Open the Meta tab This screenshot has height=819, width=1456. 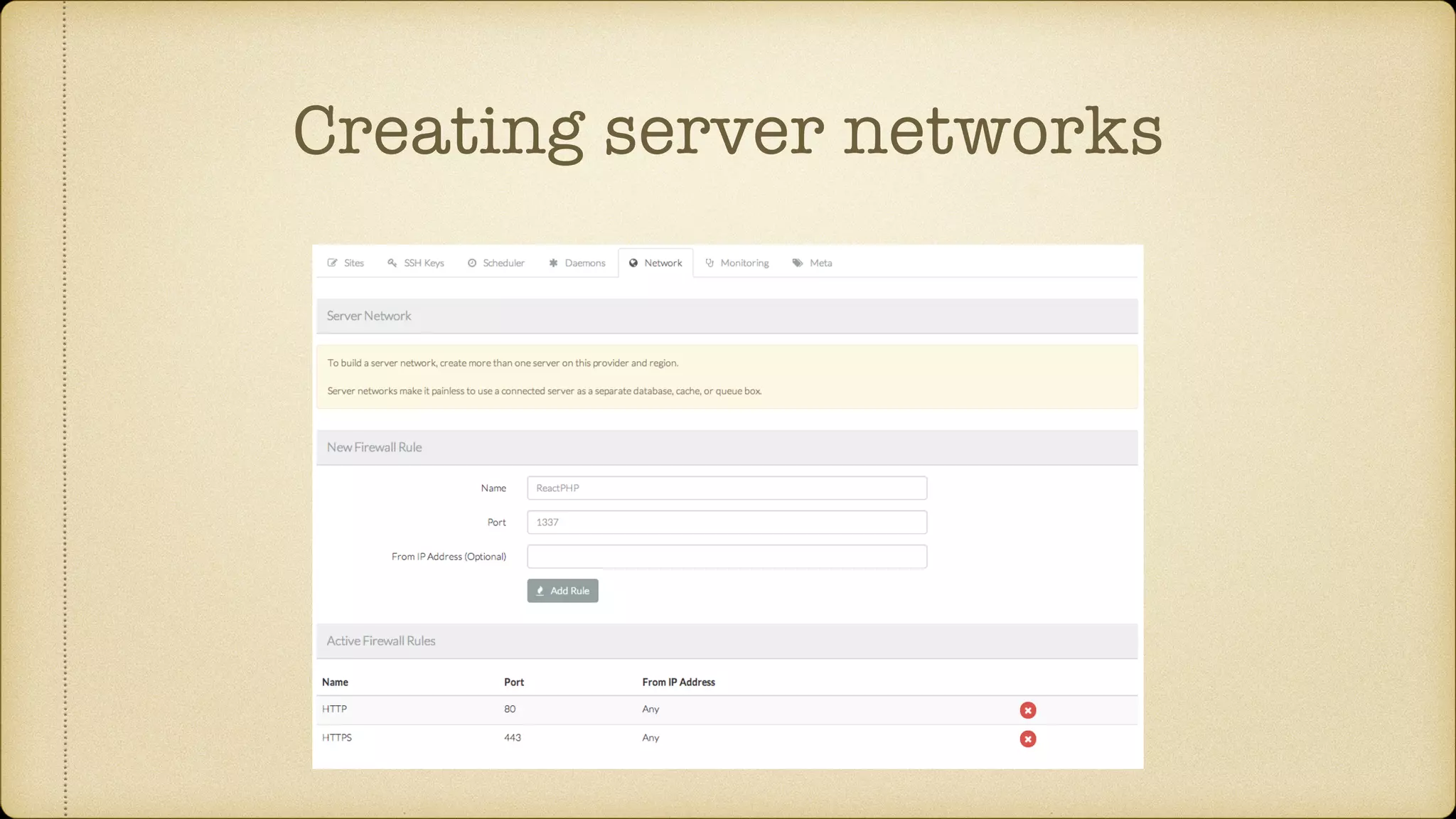click(x=812, y=263)
